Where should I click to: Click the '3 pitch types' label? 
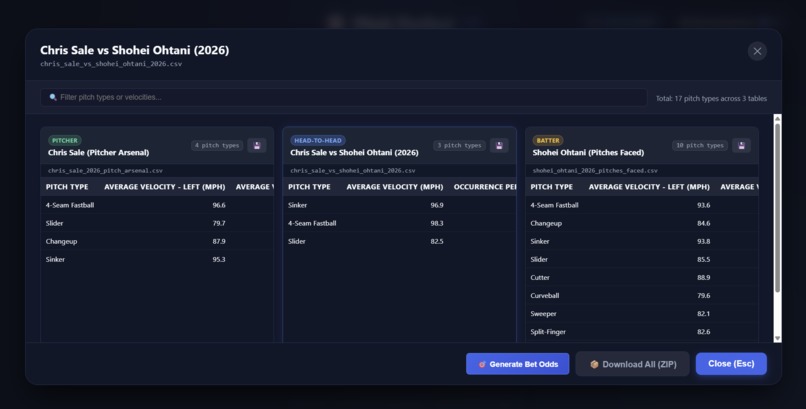(459, 145)
